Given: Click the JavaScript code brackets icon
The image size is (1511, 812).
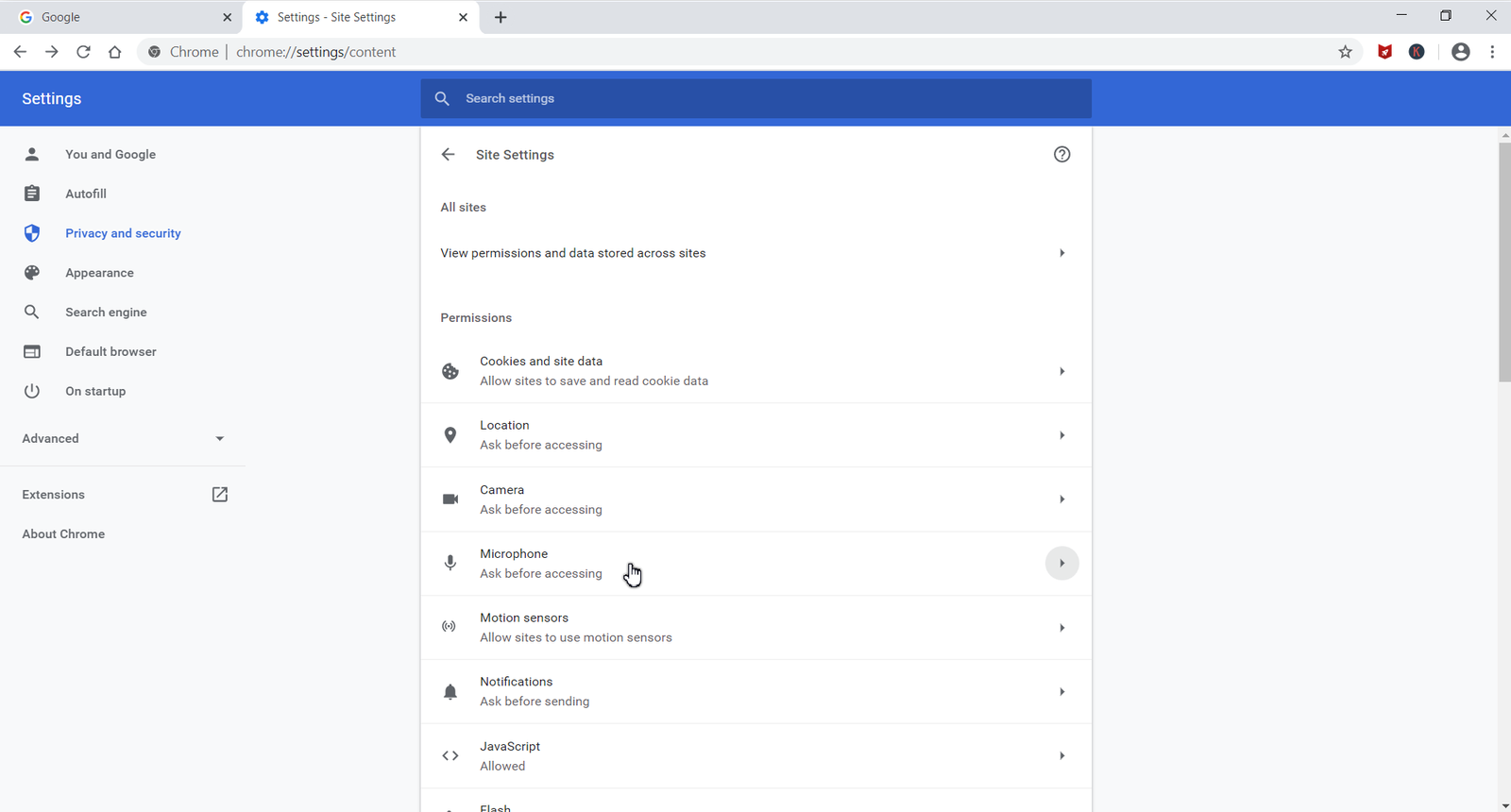Looking at the screenshot, I should click(x=450, y=756).
